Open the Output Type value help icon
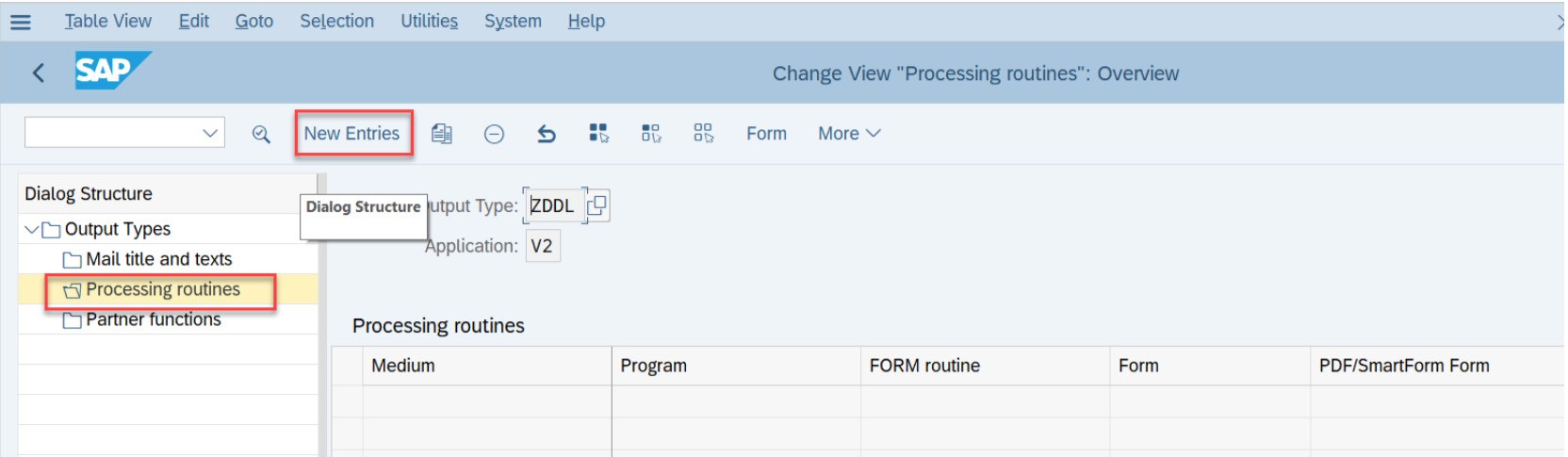Viewport: 1568px width, 457px height. [x=597, y=204]
